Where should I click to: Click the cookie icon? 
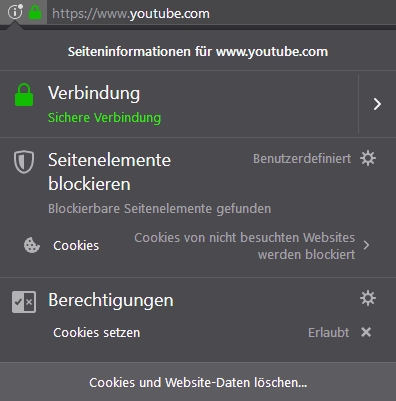(x=32, y=245)
